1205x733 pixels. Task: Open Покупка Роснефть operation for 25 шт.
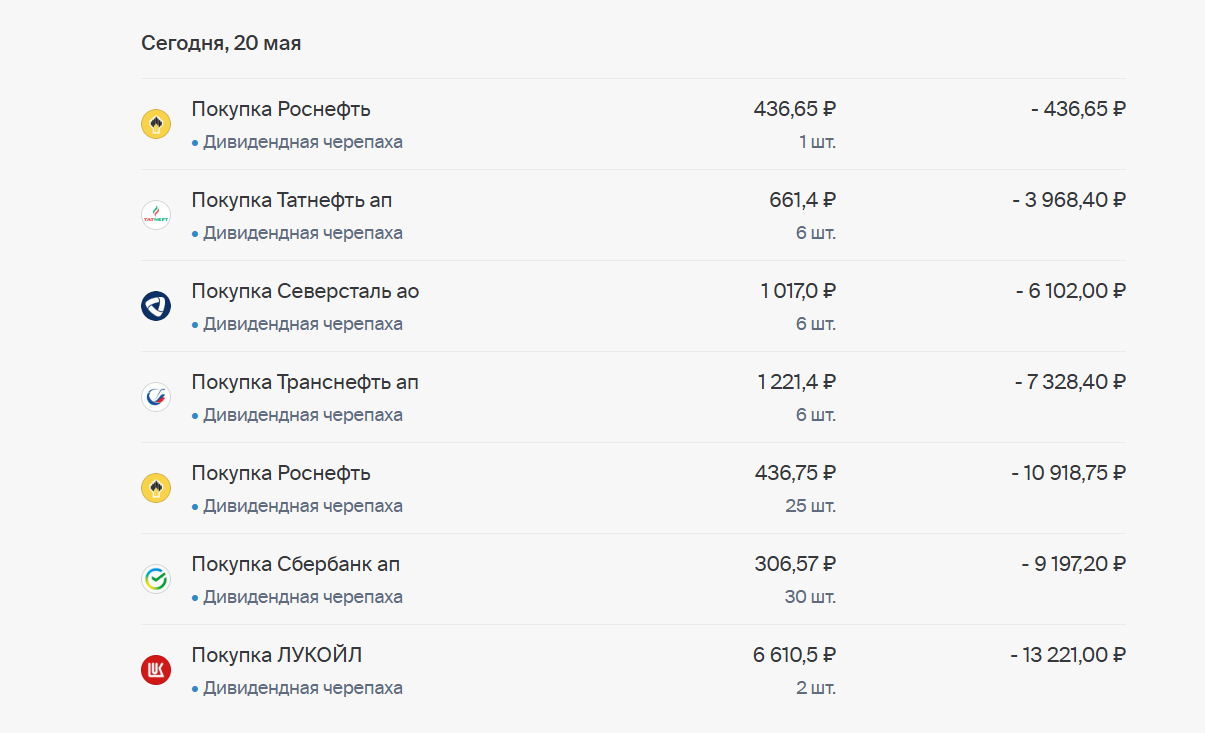pyautogui.click(x=633, y=488)
